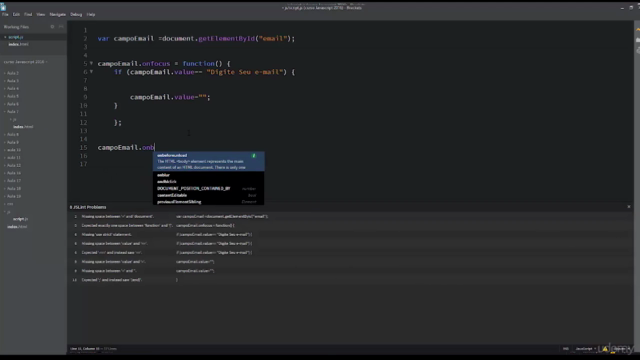Minimize the Brackets window
Image resolution: width=640 pixels, height=360 pixels.
pyautogui.click(x=622, y=8)
